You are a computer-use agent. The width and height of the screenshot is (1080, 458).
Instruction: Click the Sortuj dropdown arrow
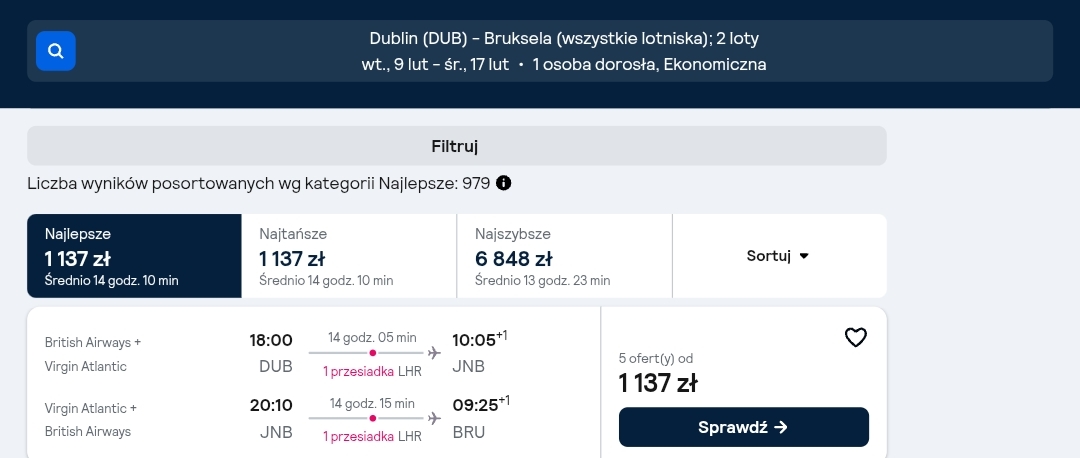pos(804,256)
